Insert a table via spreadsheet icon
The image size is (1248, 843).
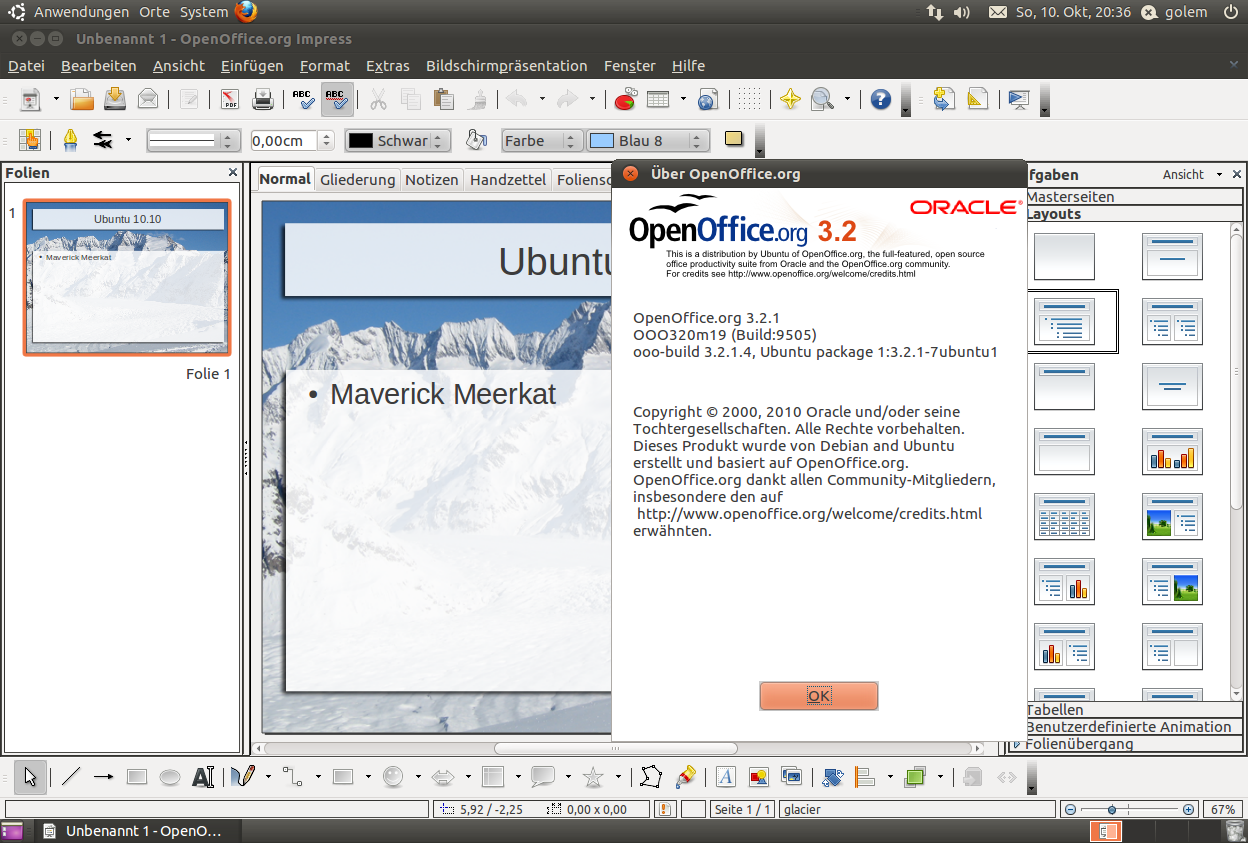point(658,99)
